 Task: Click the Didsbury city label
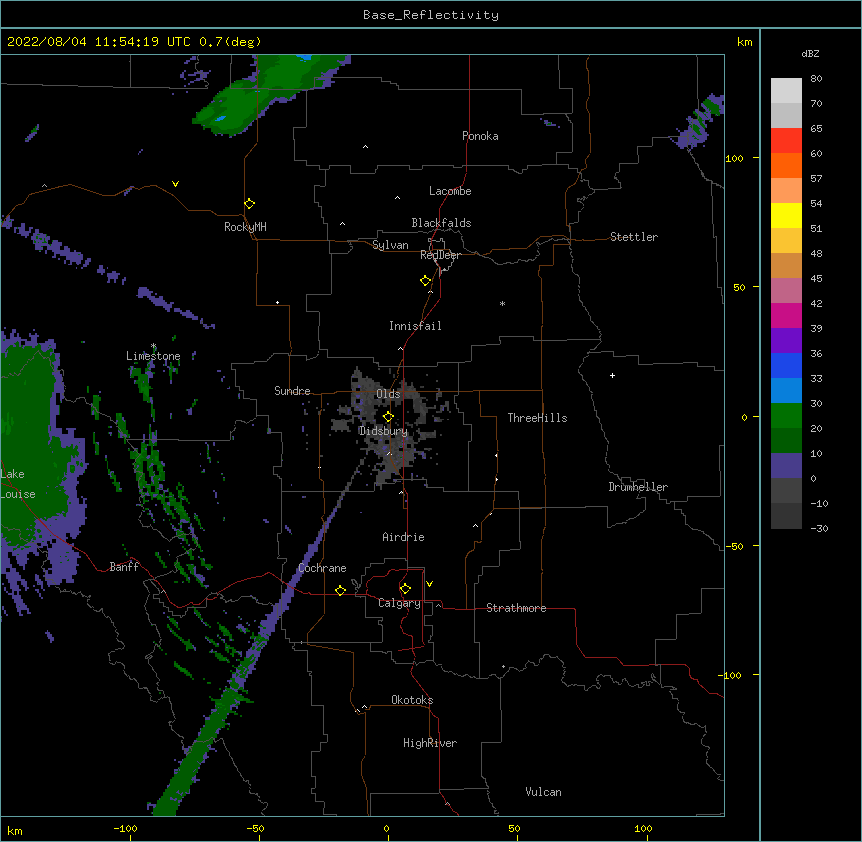point(383,431)
